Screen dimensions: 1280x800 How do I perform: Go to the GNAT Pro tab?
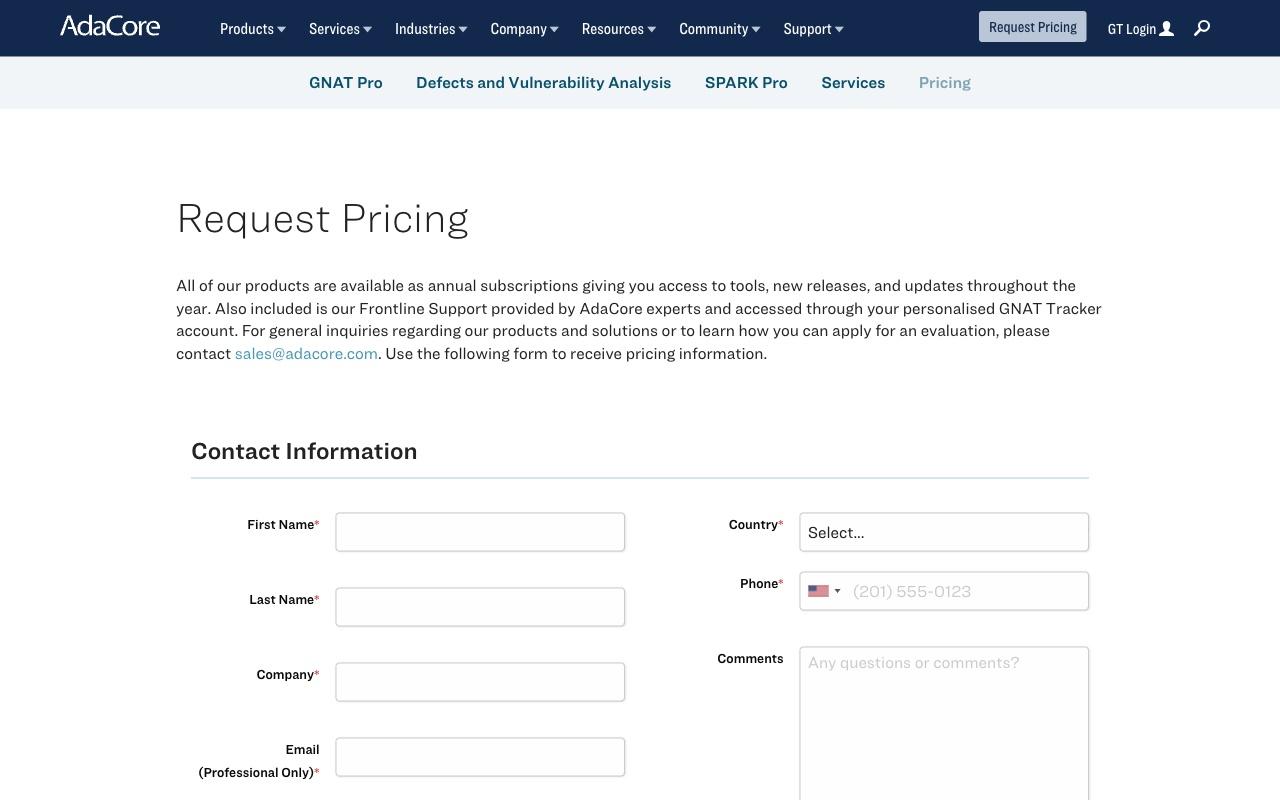click(346, 83)
